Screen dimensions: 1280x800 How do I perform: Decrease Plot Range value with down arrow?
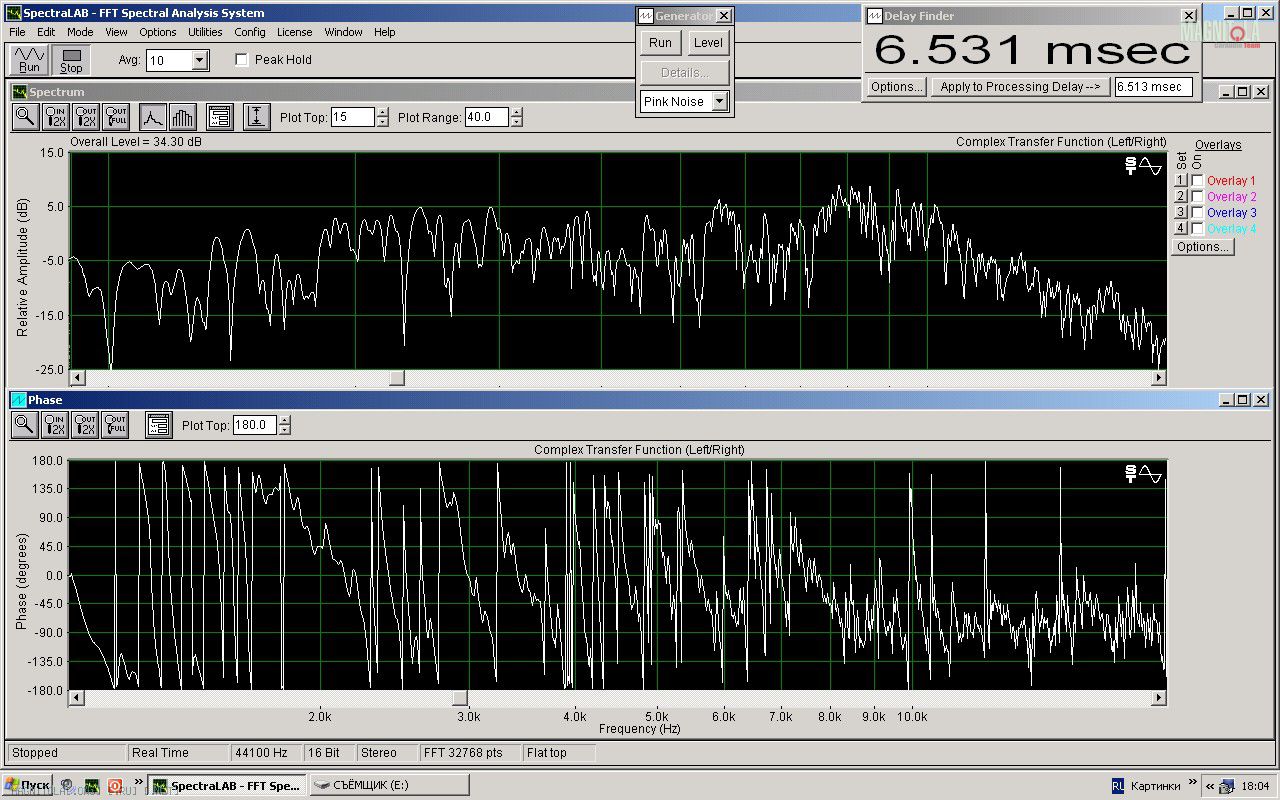click(516, 122)
